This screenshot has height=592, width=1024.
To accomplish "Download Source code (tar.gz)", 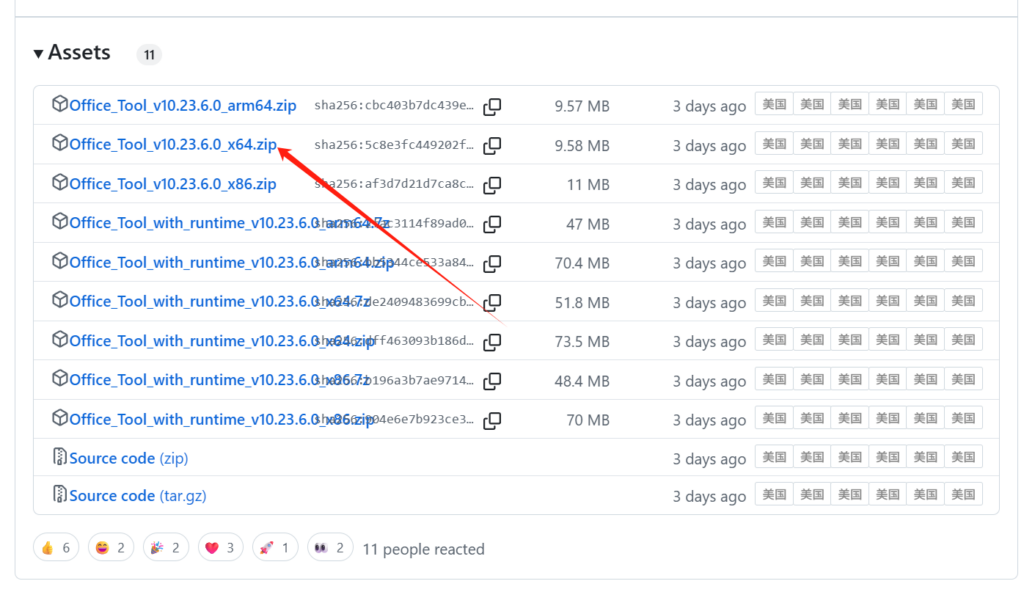I will click(x=138, y=496).
